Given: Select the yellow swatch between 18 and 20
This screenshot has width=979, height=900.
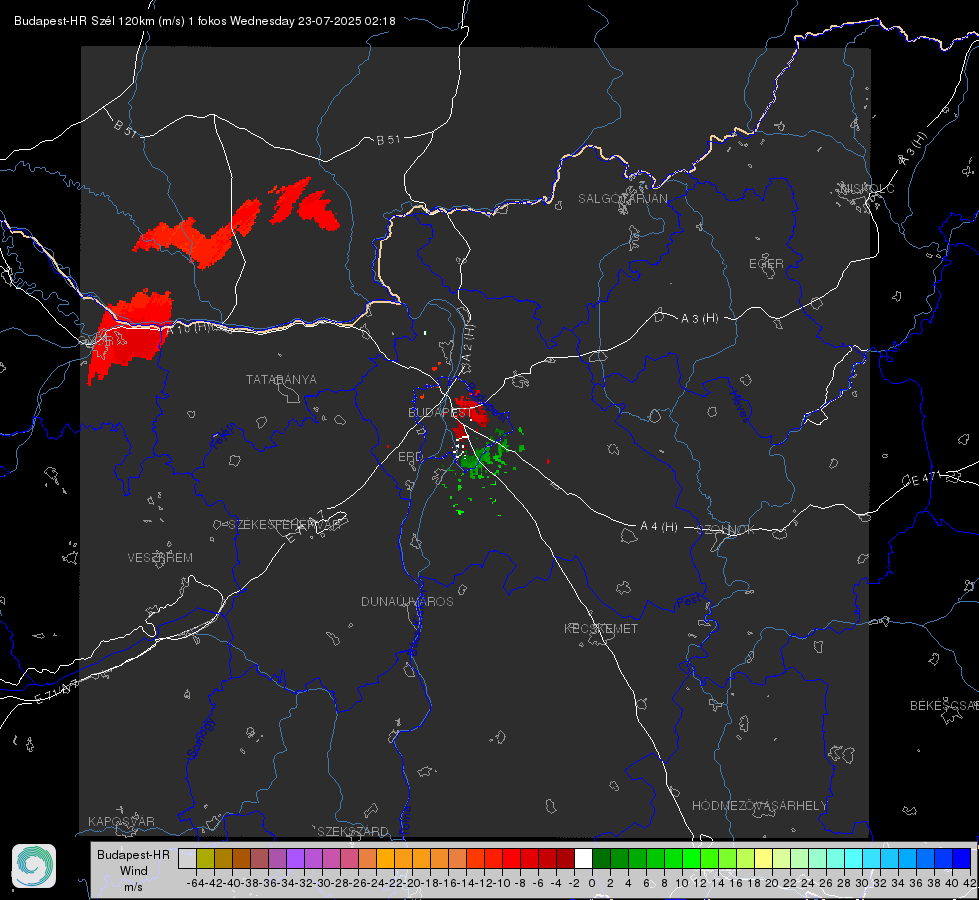Looking at the screenshot, I should tap(763, 859).
